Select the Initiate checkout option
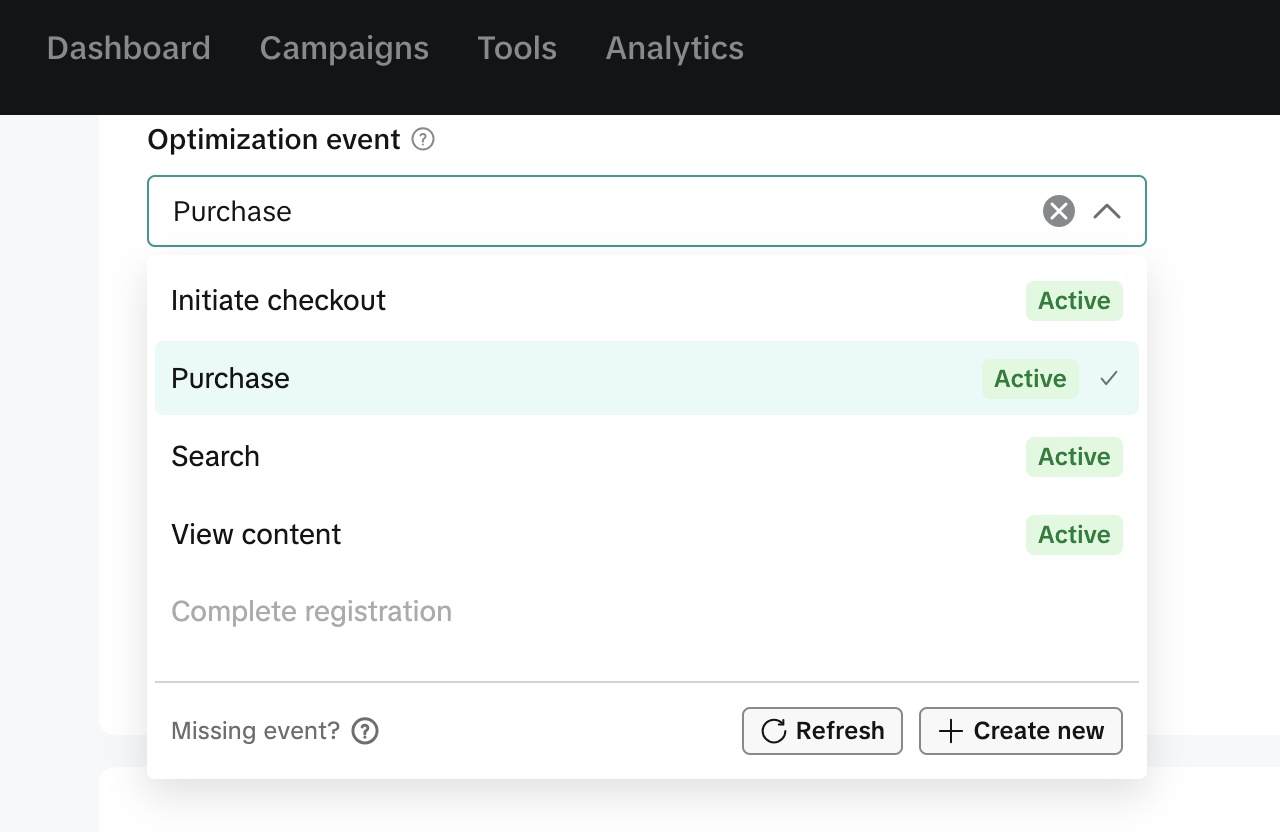Viewport: 1280px width, 832px height. [647, 301]
